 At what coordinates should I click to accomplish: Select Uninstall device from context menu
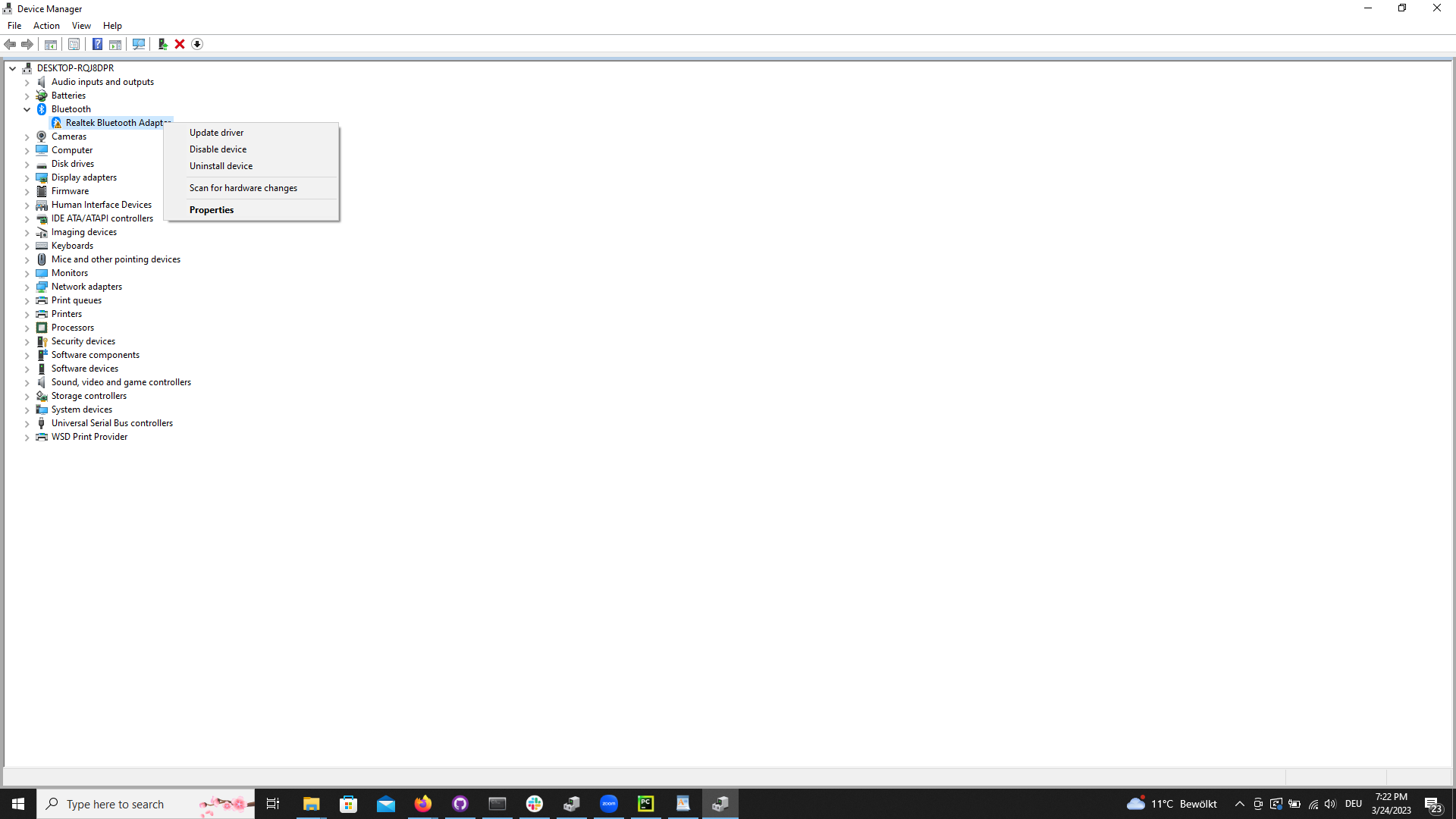click(220, 165)
